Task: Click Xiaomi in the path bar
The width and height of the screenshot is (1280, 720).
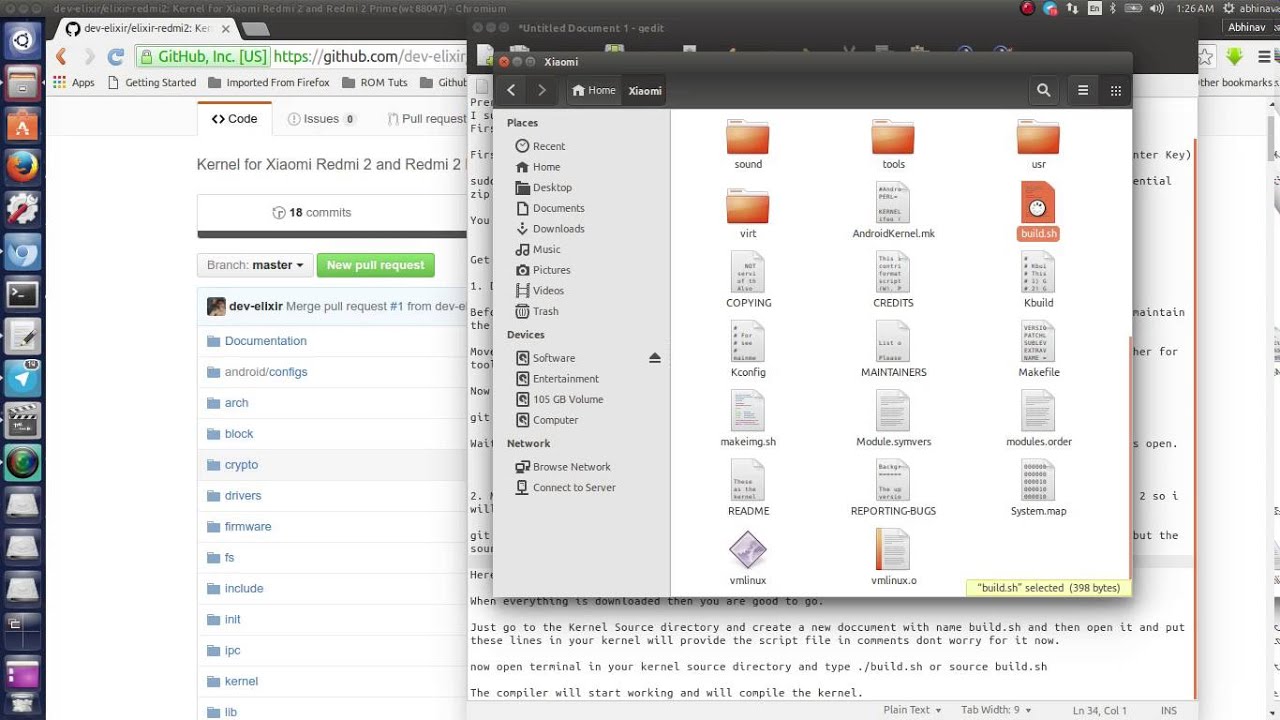Action: (645, 90)
